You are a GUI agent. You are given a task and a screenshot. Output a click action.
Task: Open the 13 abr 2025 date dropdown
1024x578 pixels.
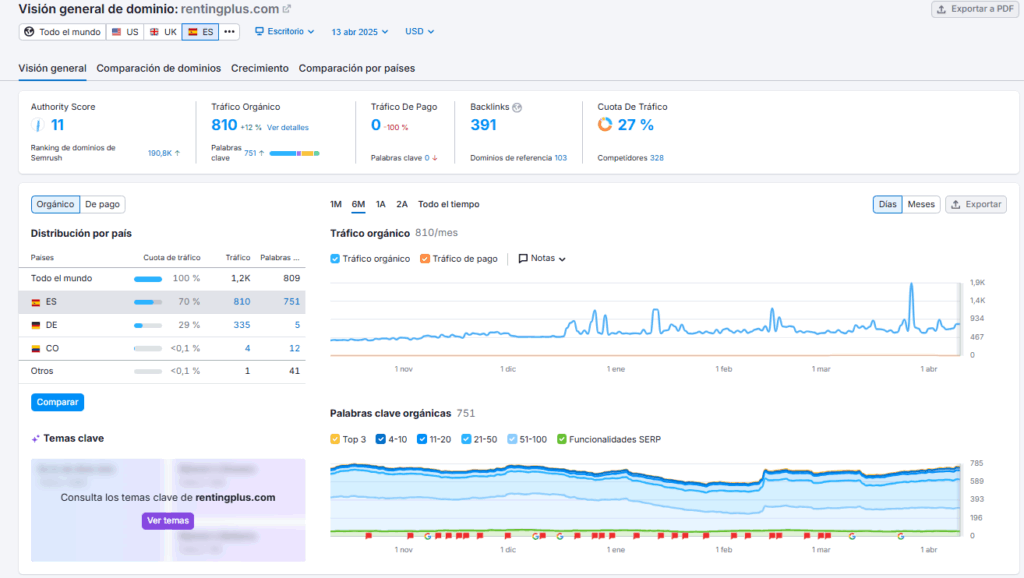pyautogui.click(x=360, y=32)
